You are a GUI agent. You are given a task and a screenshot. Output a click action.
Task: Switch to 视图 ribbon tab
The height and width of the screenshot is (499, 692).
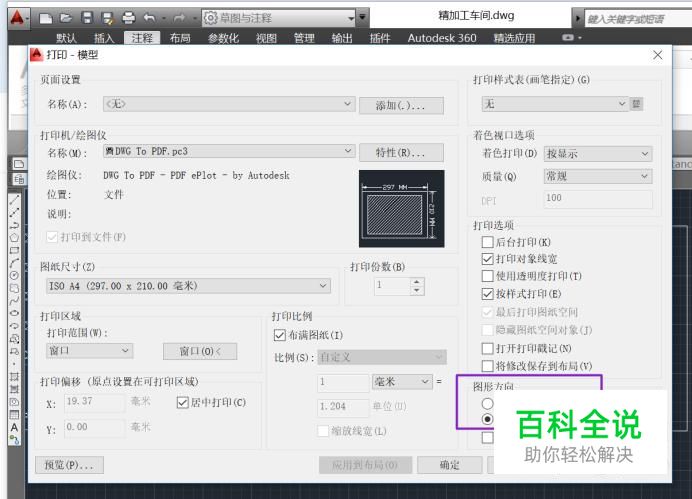click(x=266, y=38)
